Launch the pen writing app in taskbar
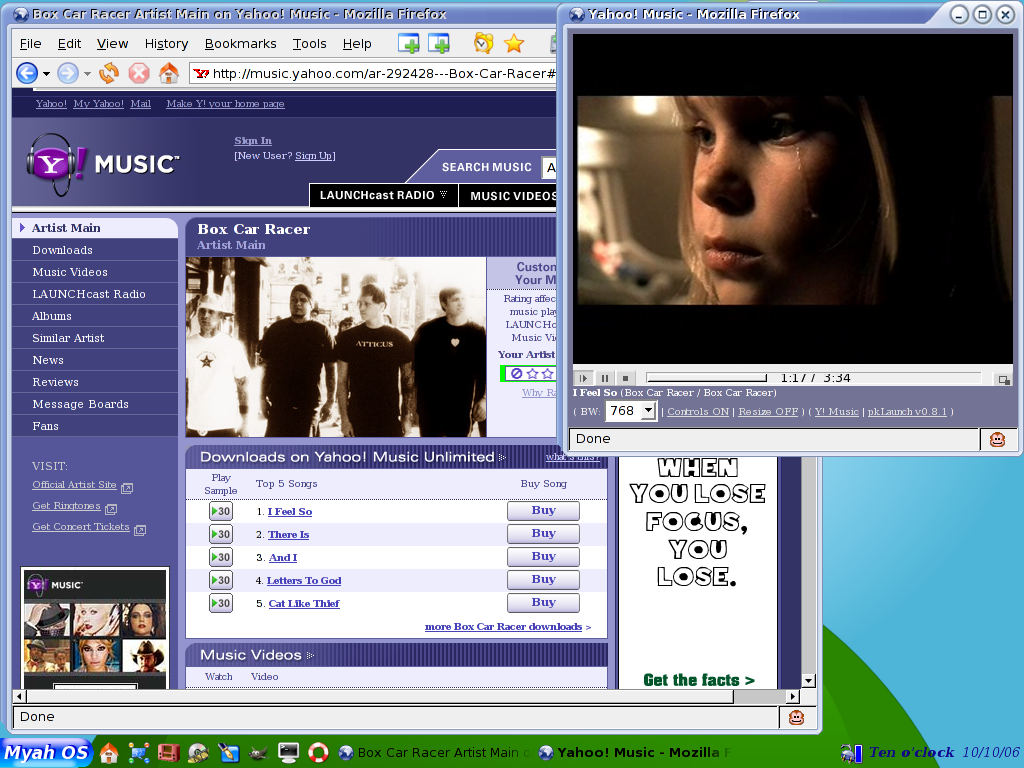 click(229, 752)
